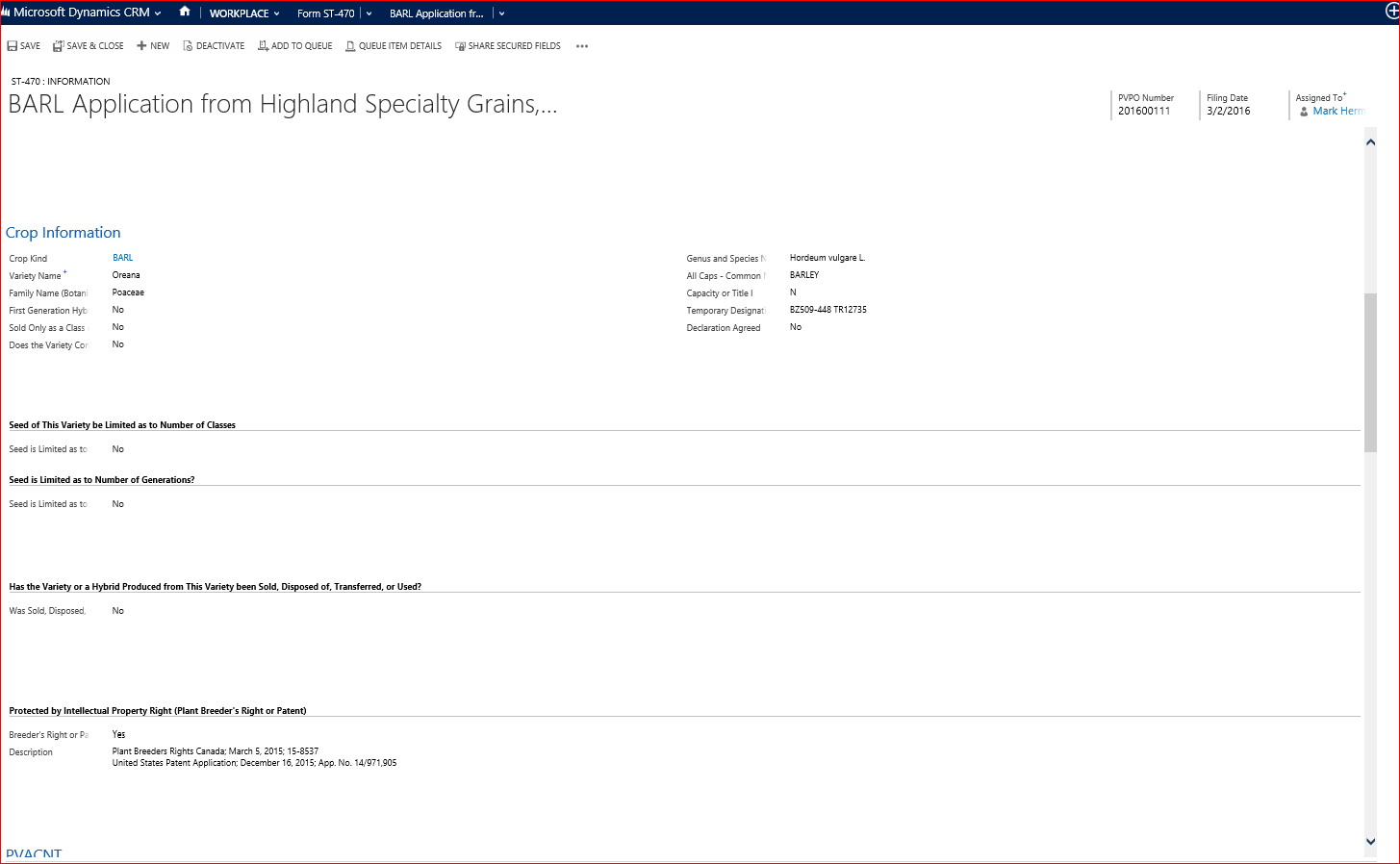This screenshot has height=864, width=1400.
Task: Click the ST-470 : INFORMATION form label
Action: [x=61, y=82]
